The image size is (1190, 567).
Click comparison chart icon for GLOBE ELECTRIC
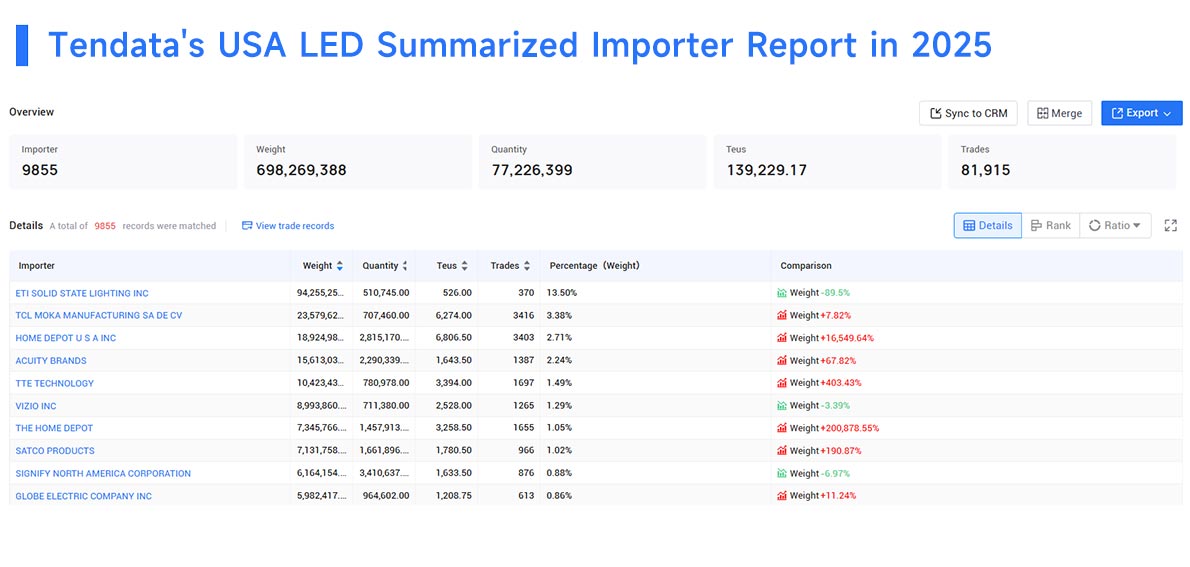[782, 496]
